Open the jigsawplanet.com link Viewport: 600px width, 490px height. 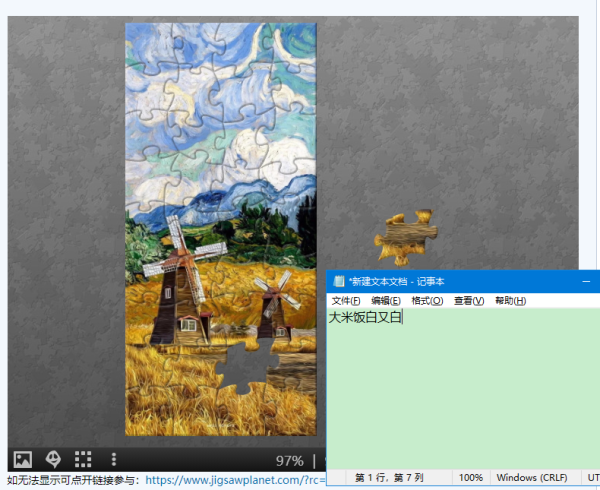tap(235, 480)
